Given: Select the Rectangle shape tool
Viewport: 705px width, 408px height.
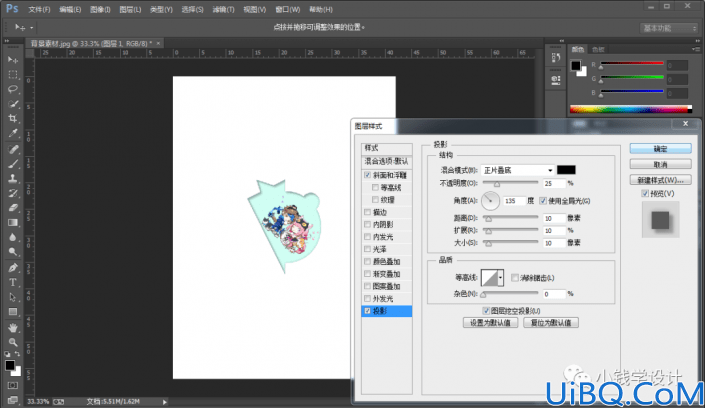Looking at the screenshot, I should point(13,312).
